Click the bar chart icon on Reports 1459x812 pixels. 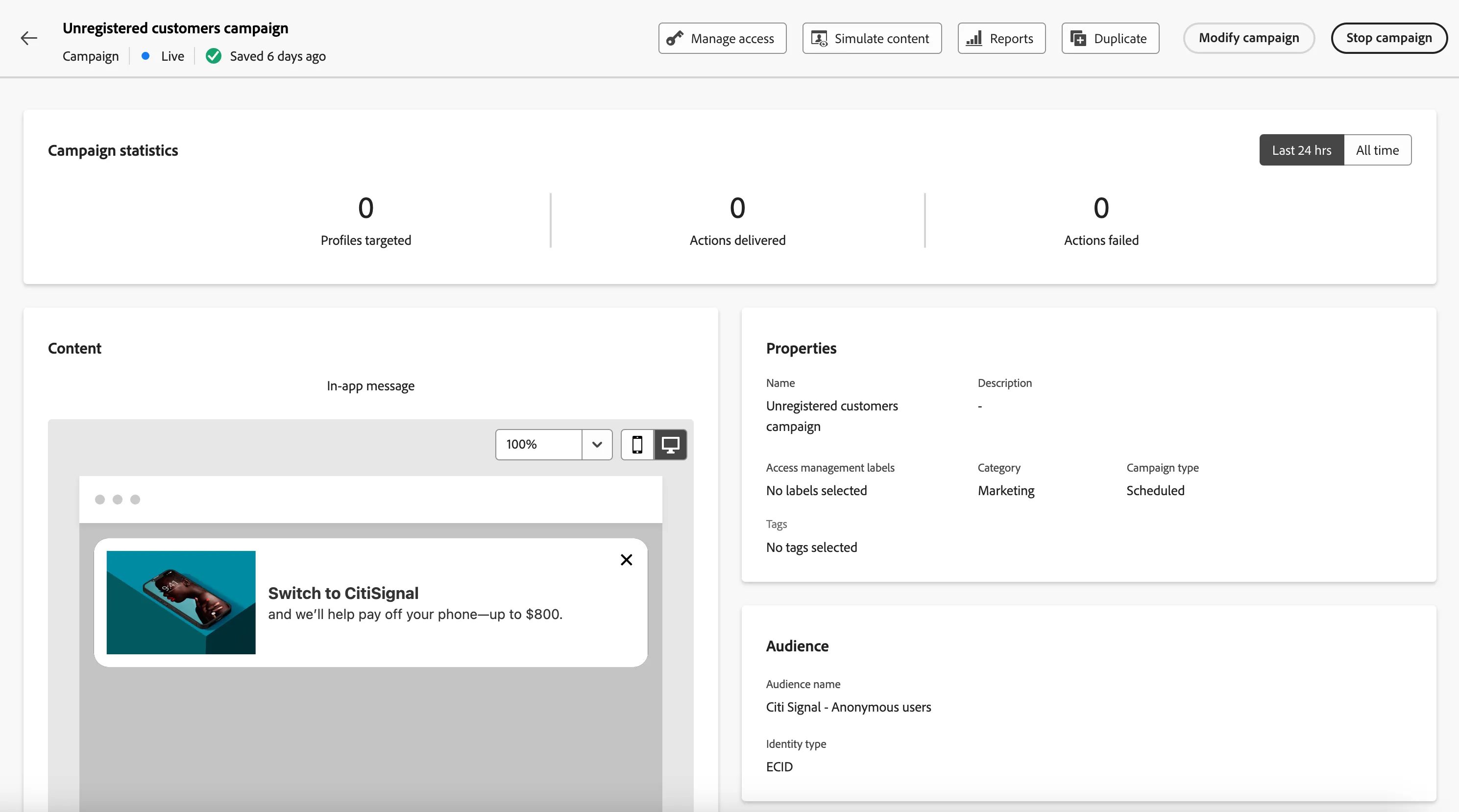coord(973,39)
